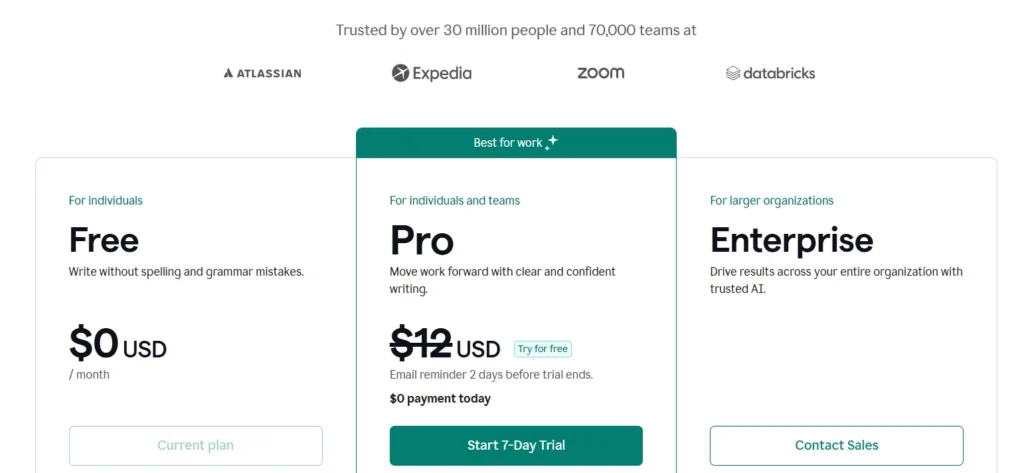Click the Free plan heading

coord(104,240)
